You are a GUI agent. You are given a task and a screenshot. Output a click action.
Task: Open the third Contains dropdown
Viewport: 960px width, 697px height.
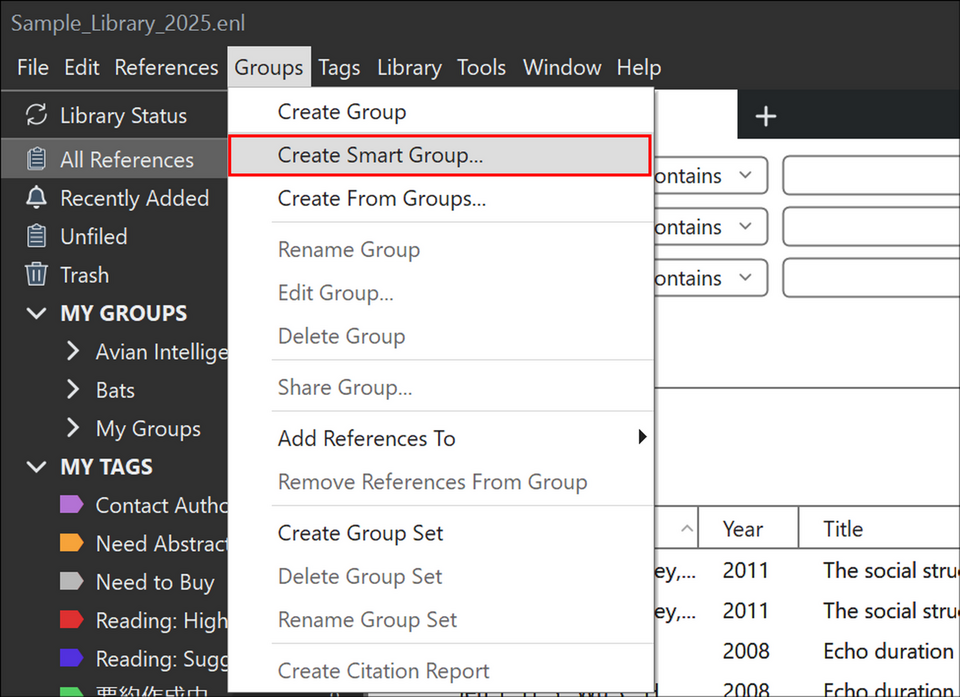point(710,278)
